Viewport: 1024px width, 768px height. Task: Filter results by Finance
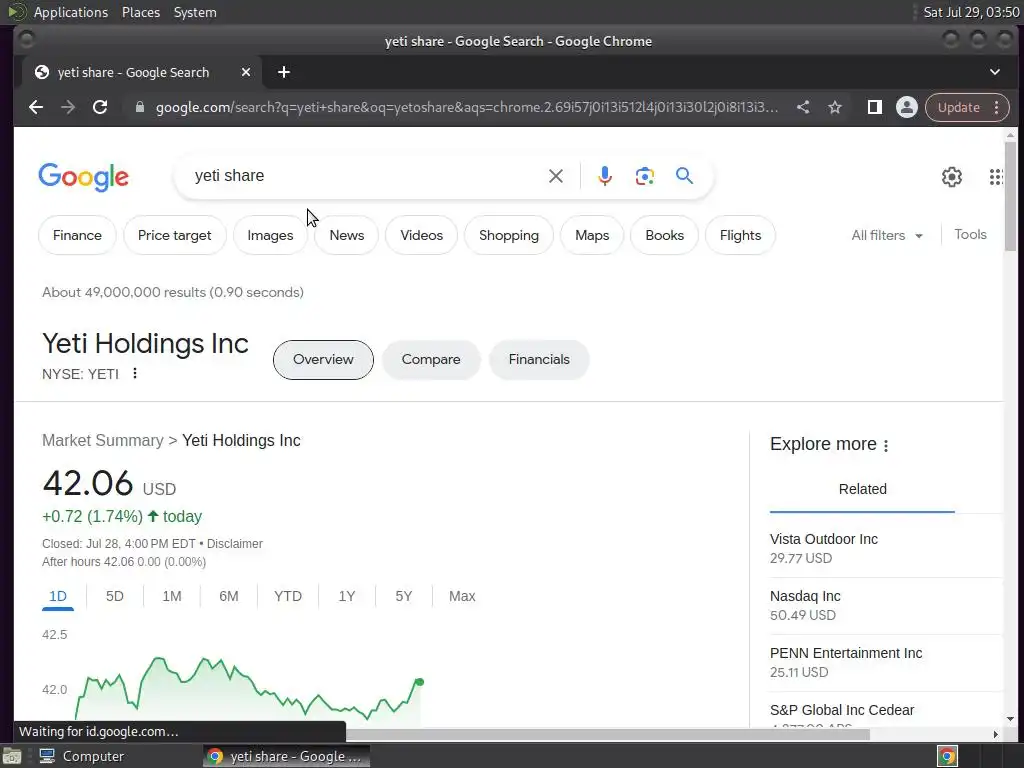77,235
